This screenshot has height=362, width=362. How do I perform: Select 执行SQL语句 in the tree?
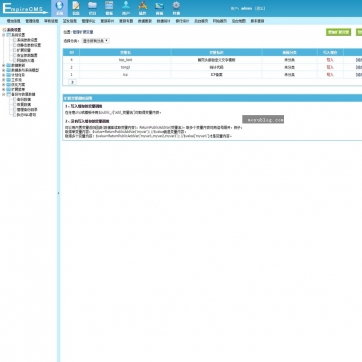pos(27,115)
